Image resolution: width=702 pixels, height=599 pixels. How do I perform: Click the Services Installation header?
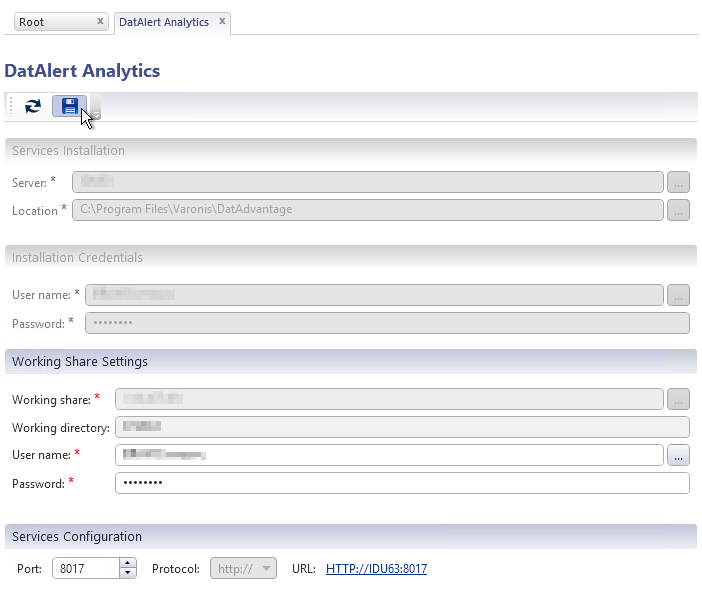[351, 150]
